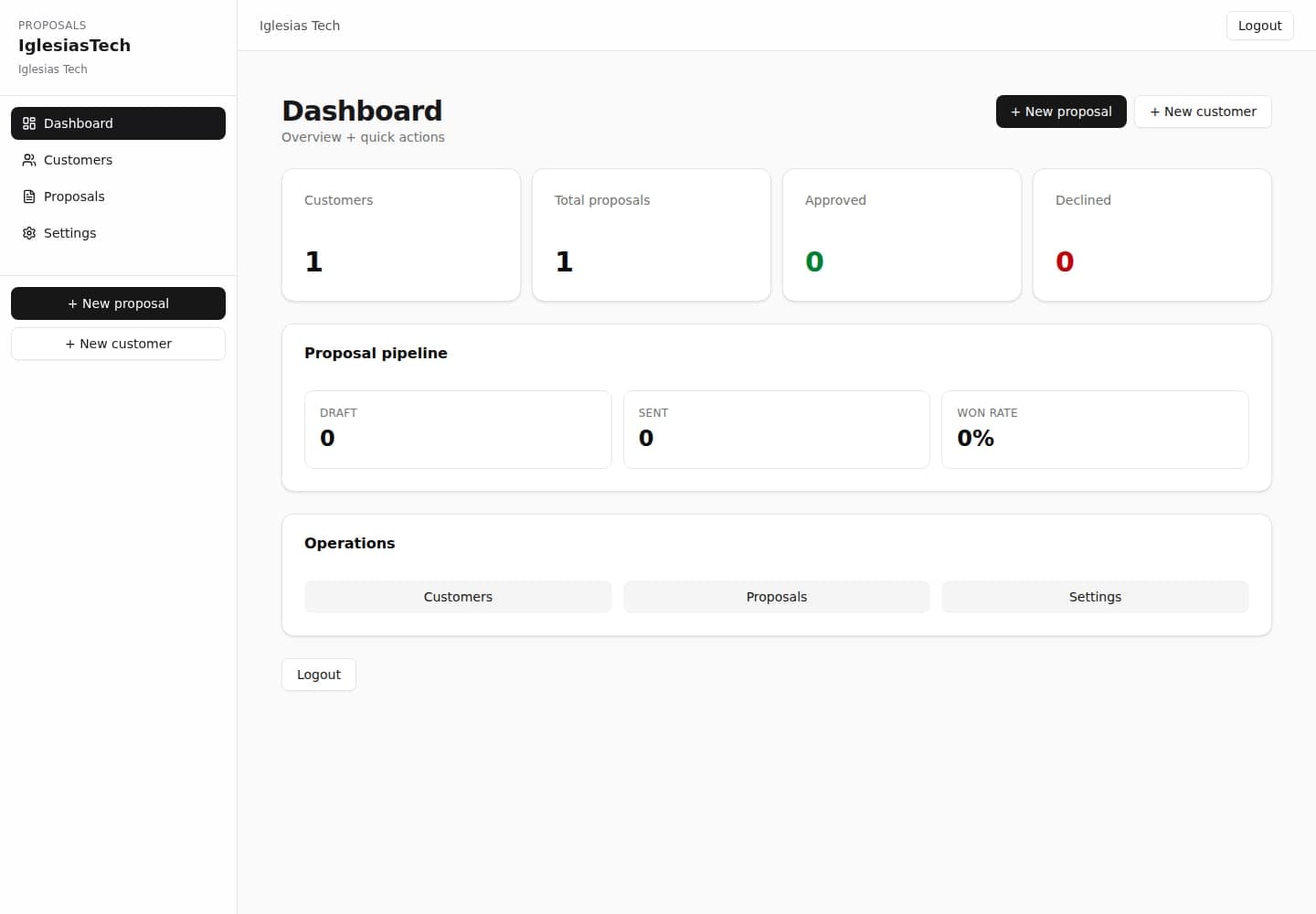
Task: Add a new customer from the dashboard header
Action: 1203,112
